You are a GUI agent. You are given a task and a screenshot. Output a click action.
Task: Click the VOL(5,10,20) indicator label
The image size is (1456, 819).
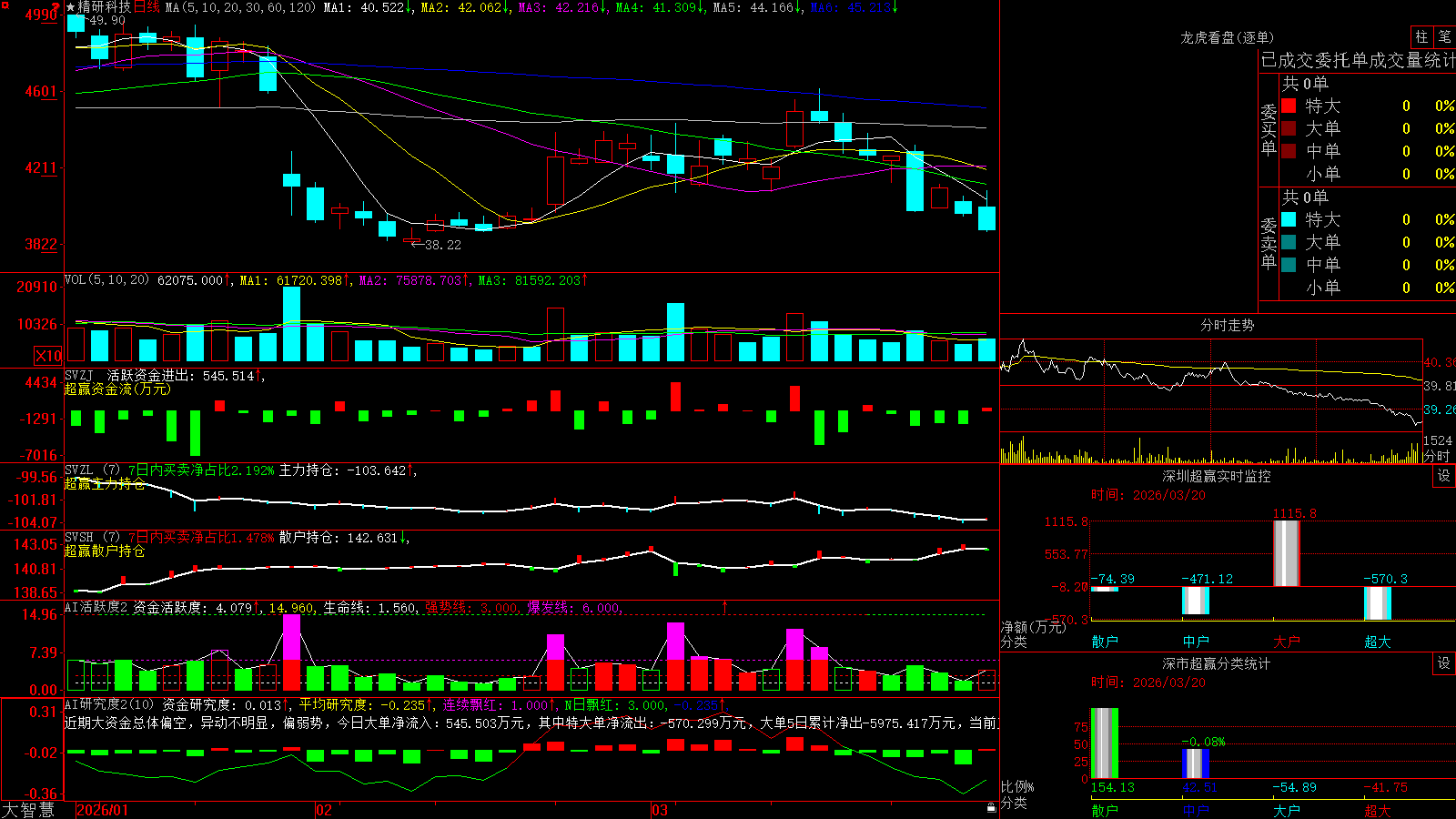click(106, 280)
